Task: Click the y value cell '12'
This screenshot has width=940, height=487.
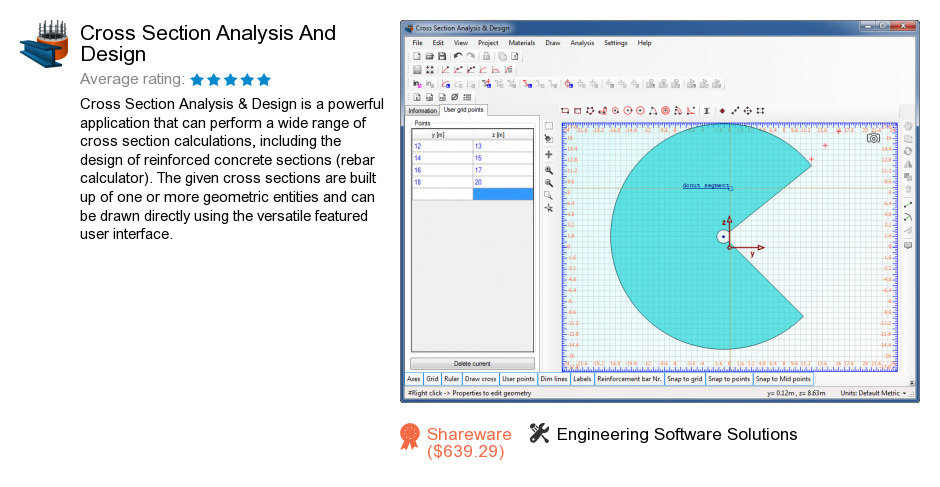Action: pos(442,146)
